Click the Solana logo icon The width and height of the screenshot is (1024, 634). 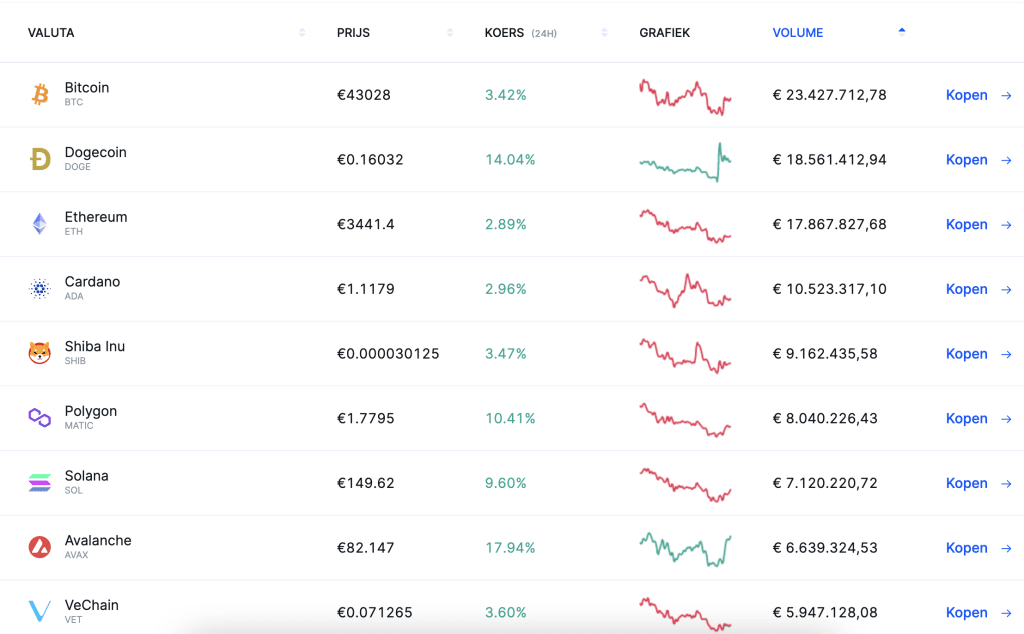(x=40, y=483)
